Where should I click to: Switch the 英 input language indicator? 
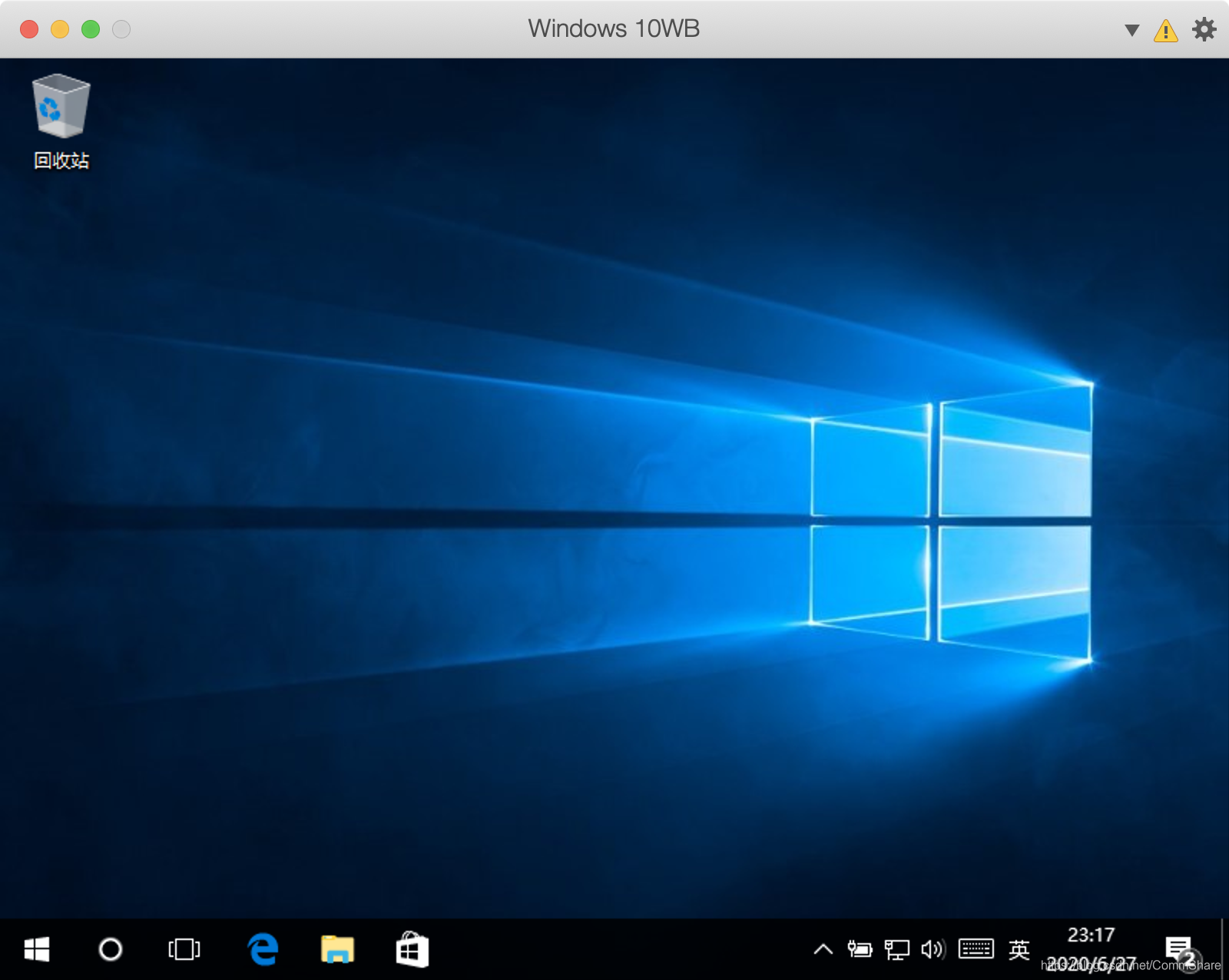coord(1019,950)
